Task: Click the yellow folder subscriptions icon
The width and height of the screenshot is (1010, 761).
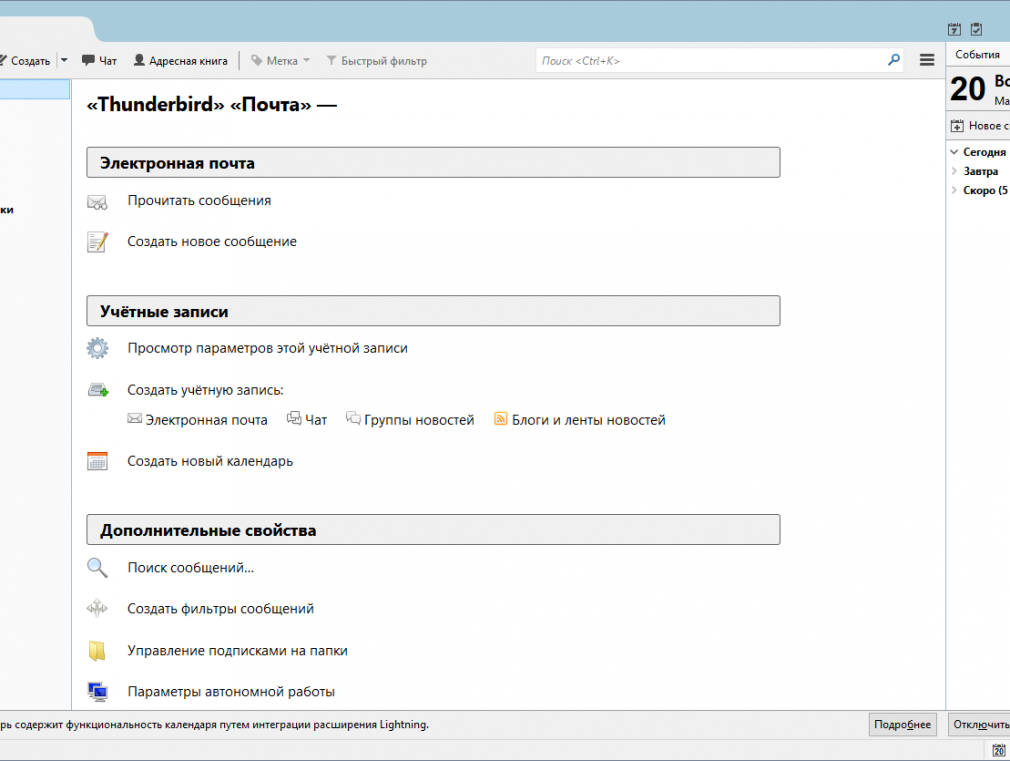Action: click(x=97, y=651)
